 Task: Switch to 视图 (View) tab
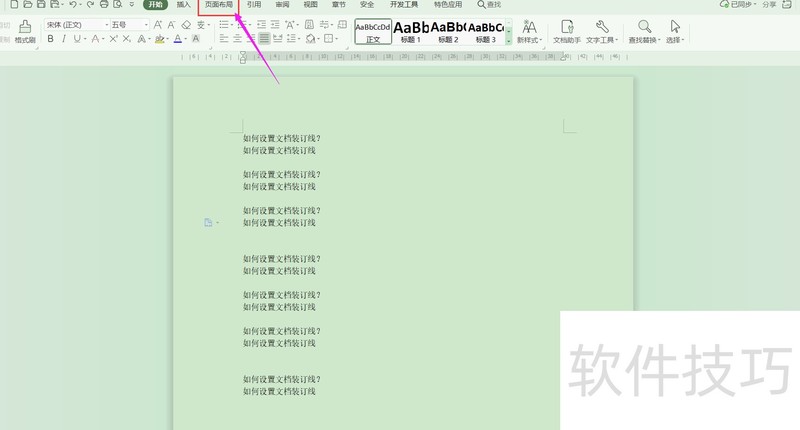point(310,5)
